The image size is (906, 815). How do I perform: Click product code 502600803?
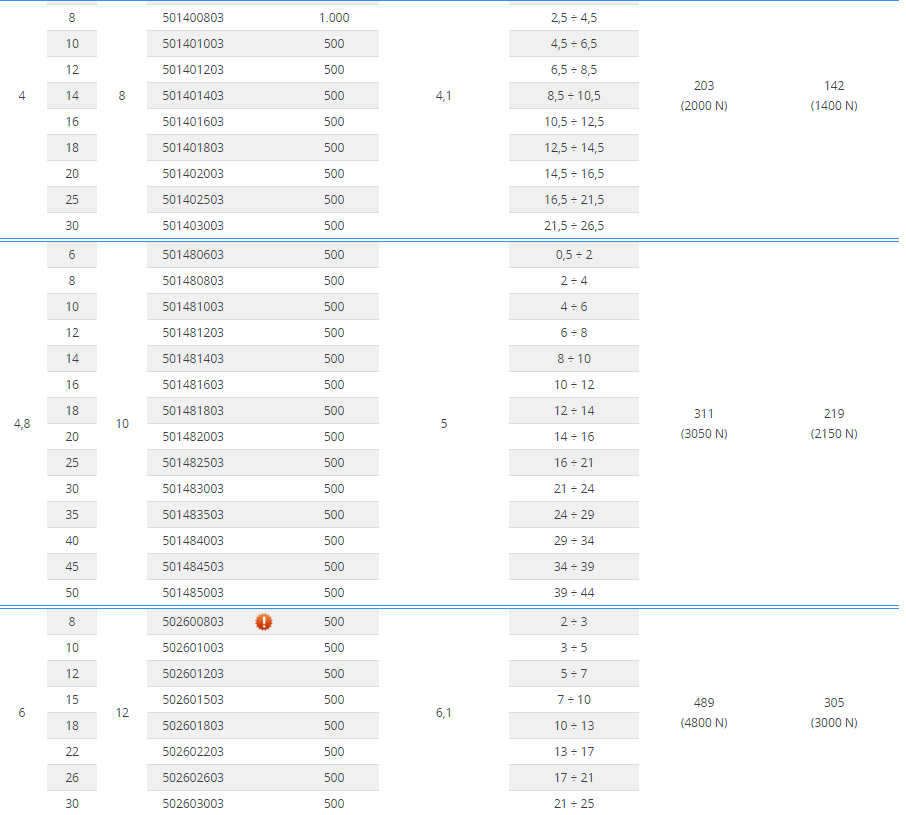coord(193,622)
